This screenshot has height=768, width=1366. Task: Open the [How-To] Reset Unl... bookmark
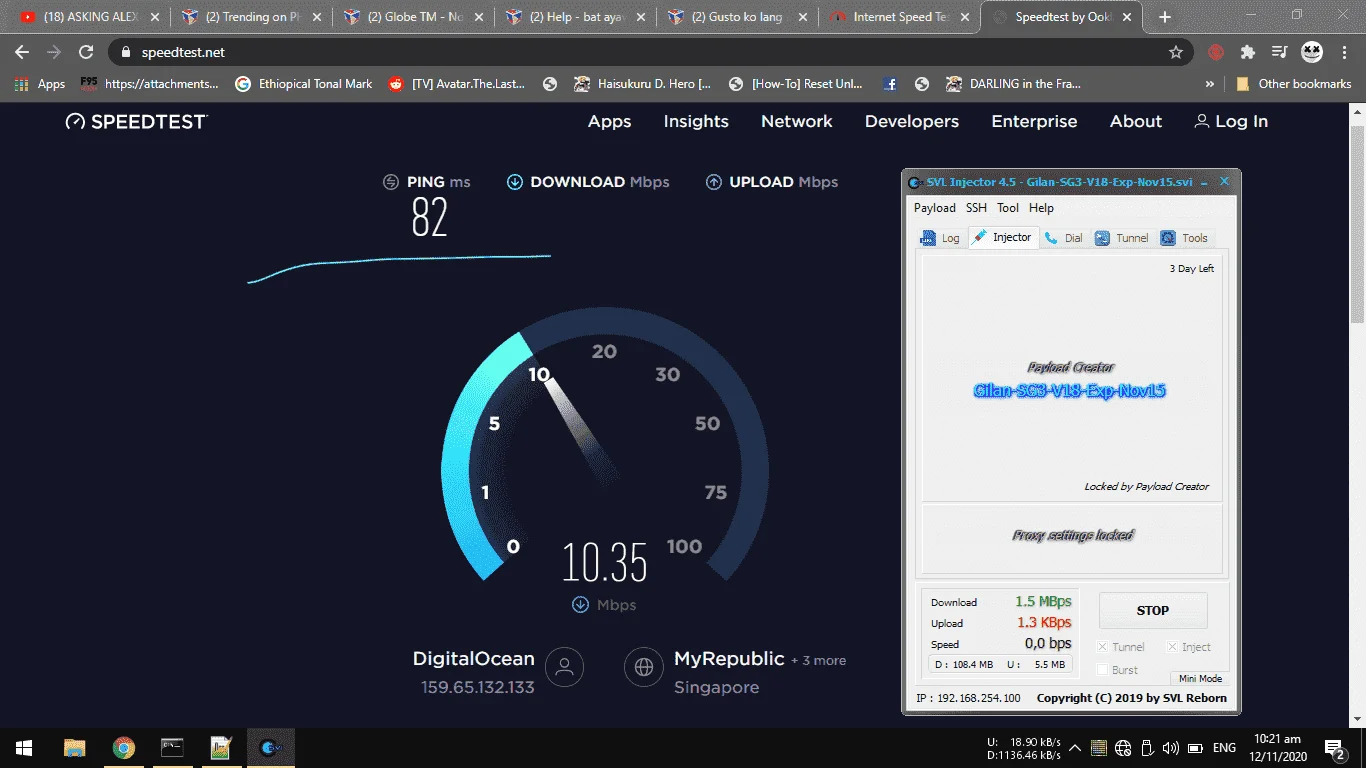[795, 84]
